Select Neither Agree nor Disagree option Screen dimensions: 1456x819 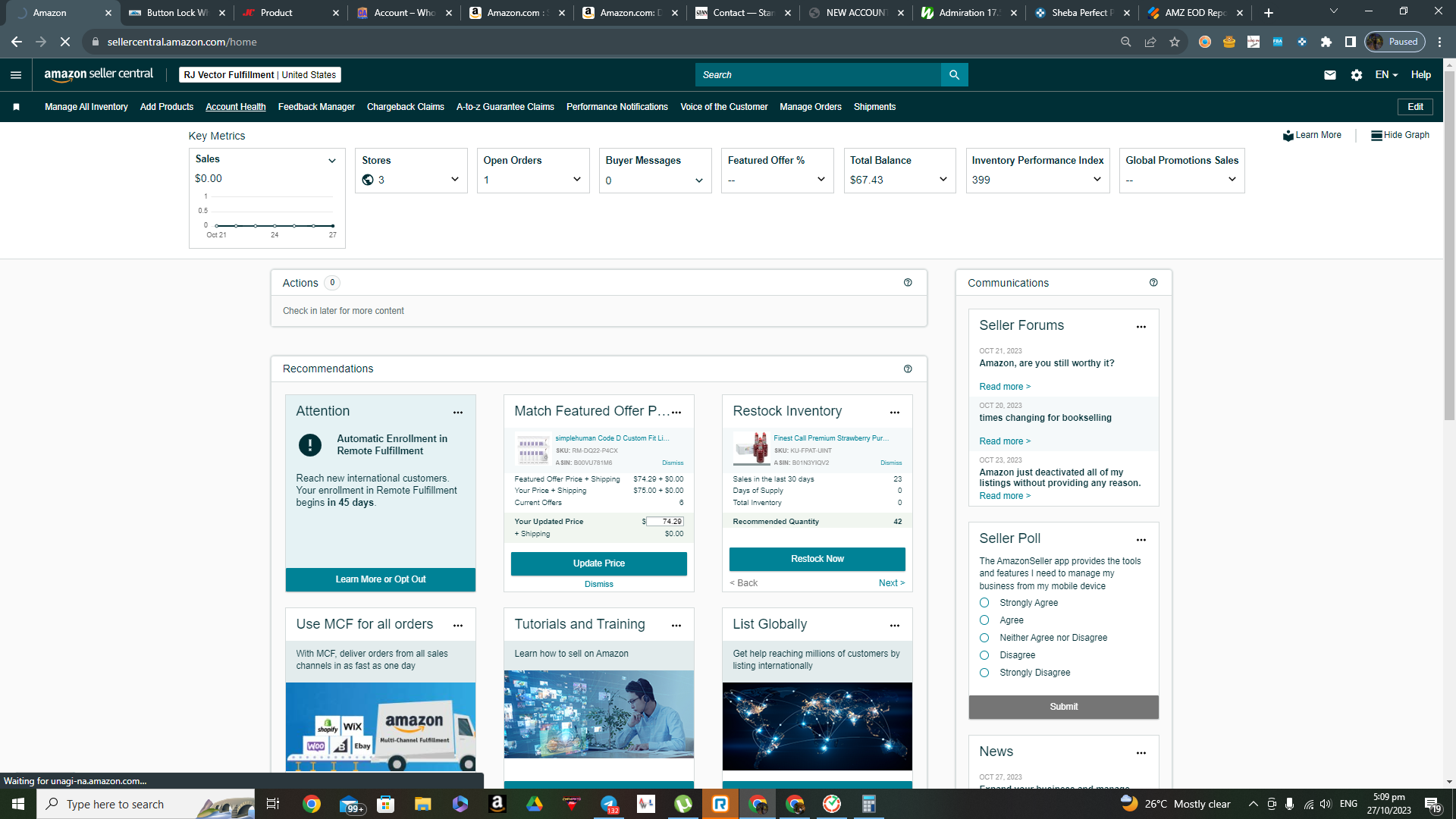pyautogui.click(x=984, y=638)
